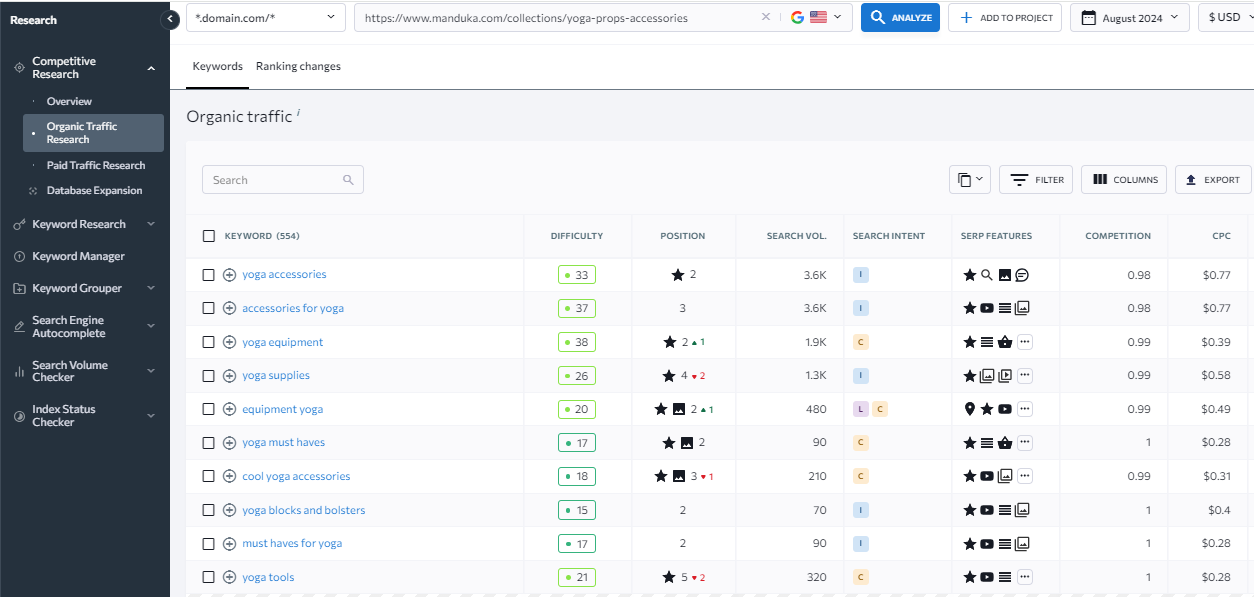
Task: Click the add icon beside 'yoga supplies'
Action: (229, 376)
